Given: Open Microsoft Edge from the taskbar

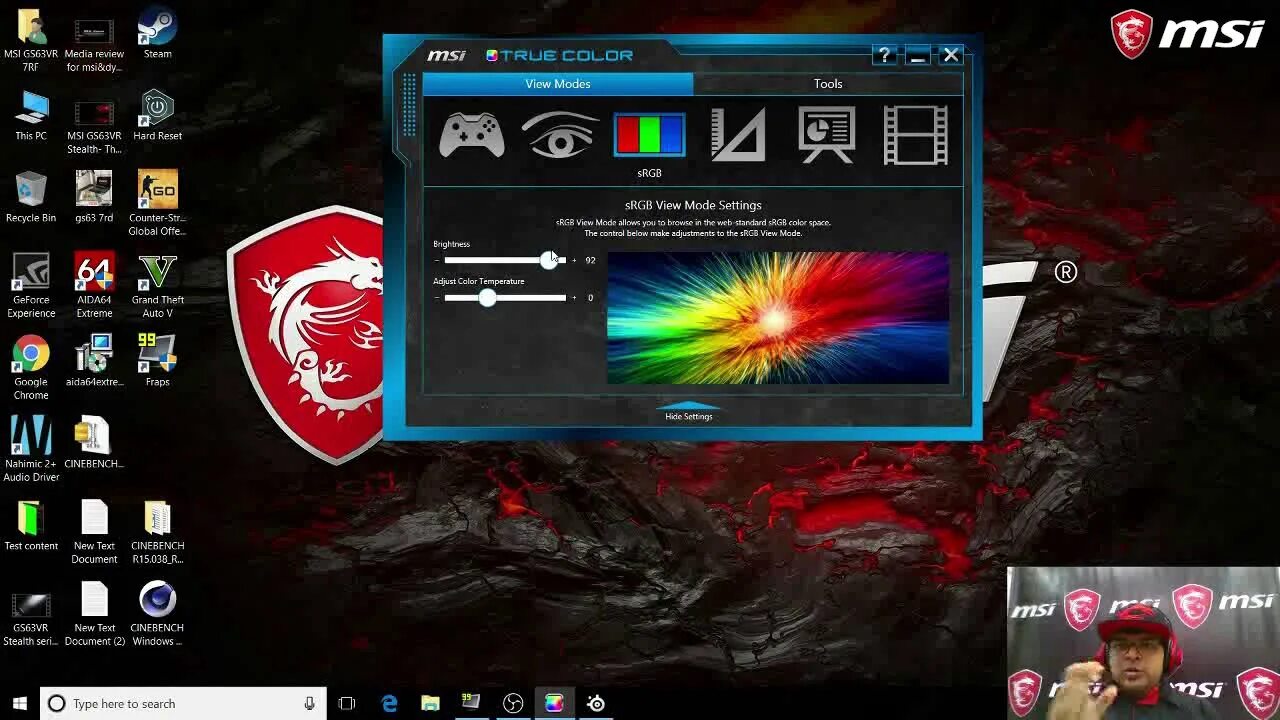Looking at the screenshot, I should click(389, 703).
